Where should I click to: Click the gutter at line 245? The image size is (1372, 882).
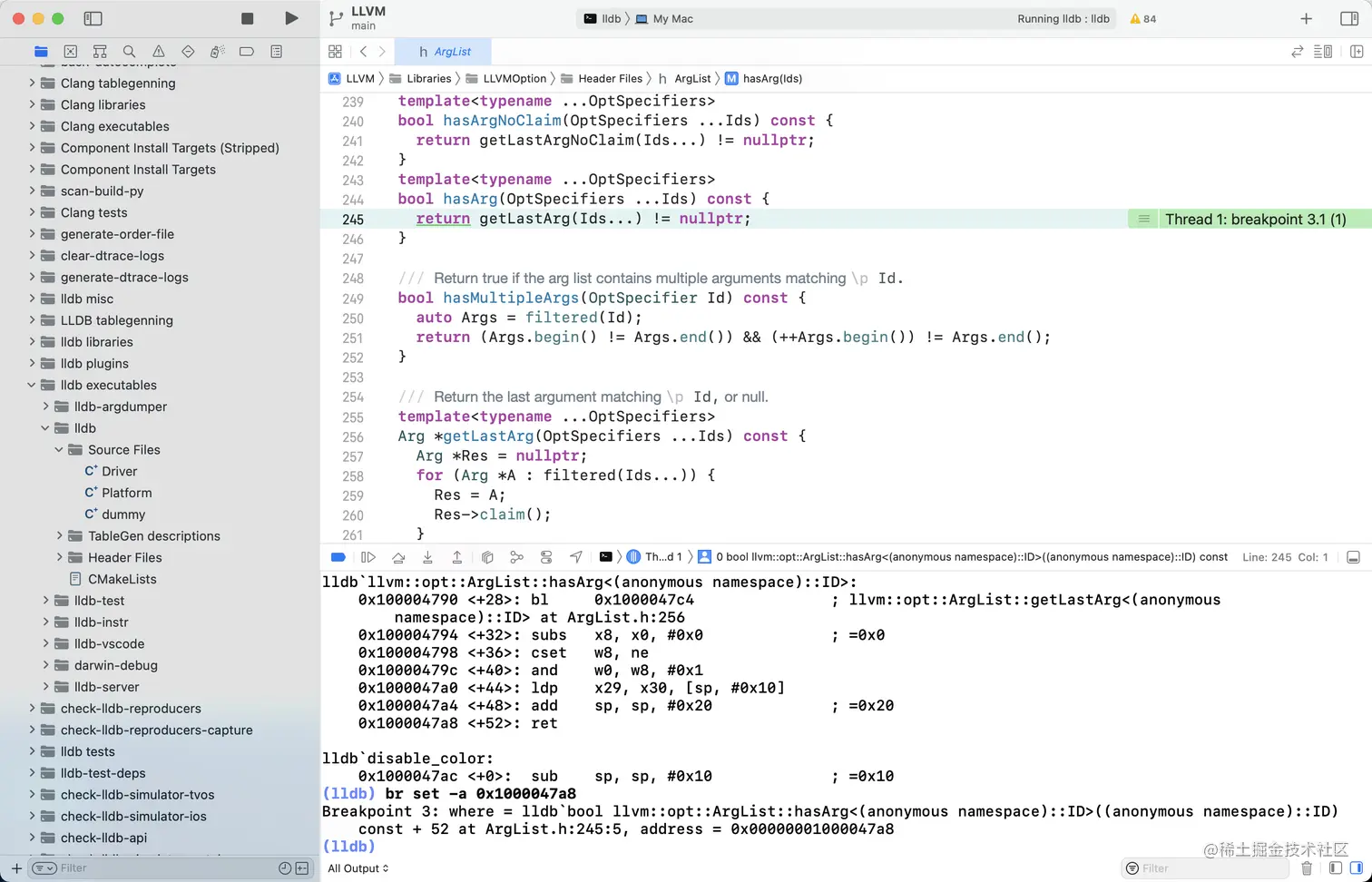pyautogui.click(x=352, y=220)
